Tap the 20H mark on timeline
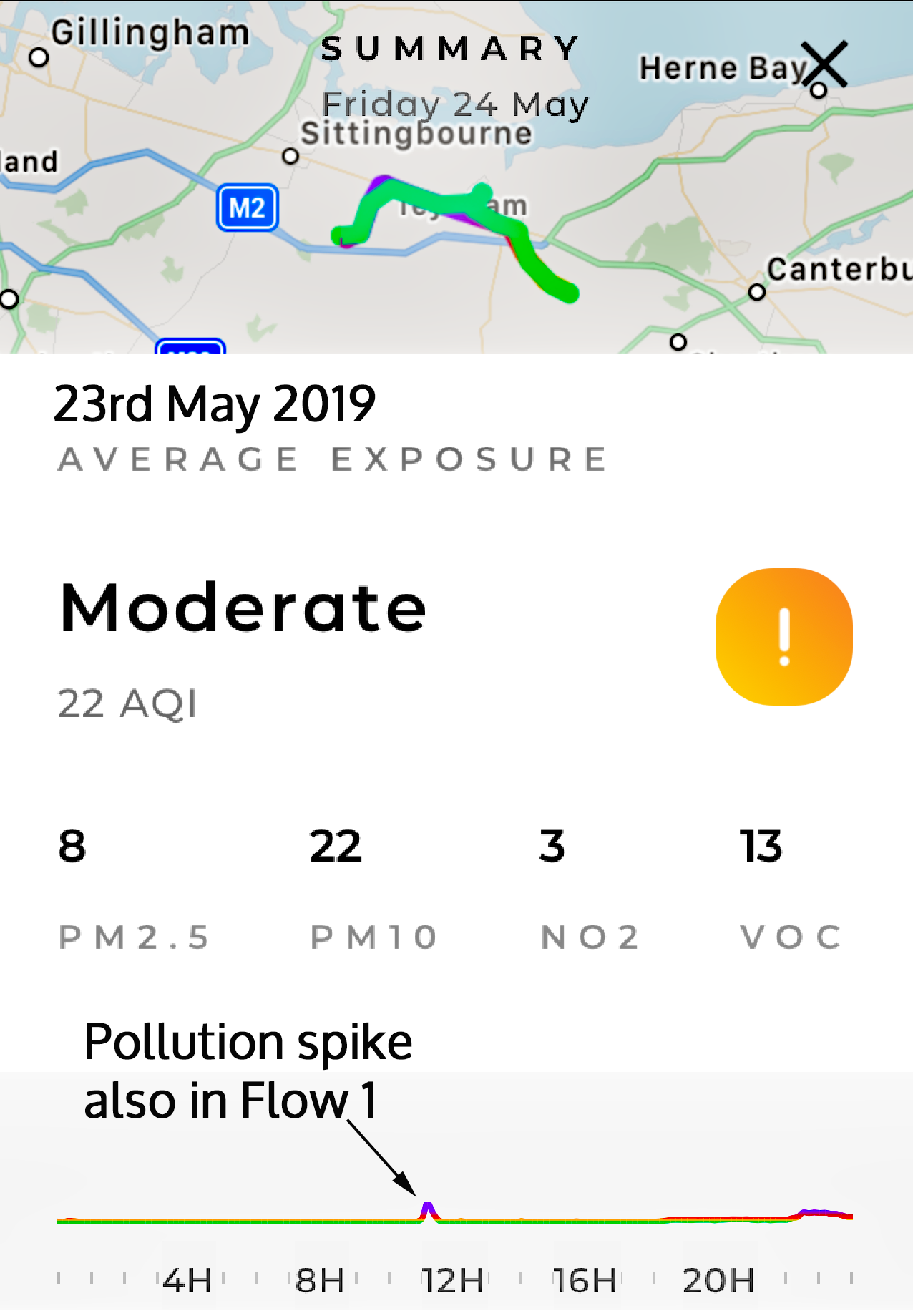The height and width of the screenshot is (1316, 913). [x=718, y=1280]
